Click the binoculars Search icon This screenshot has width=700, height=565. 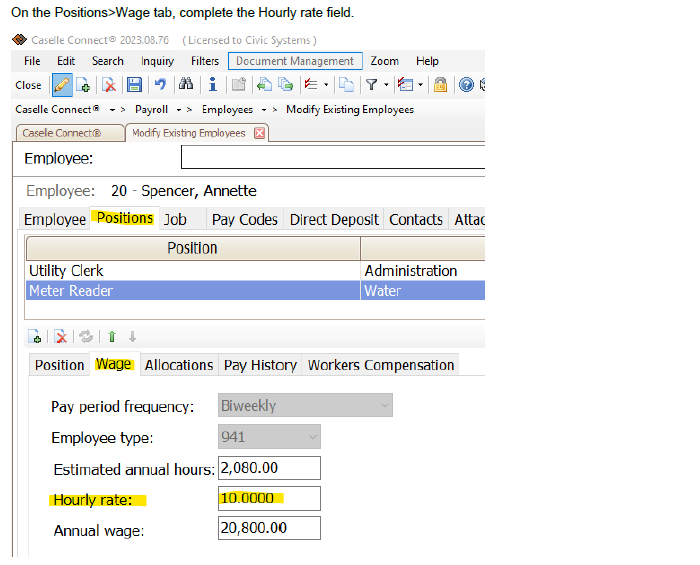pyautogui.click(x=185, y=85)
